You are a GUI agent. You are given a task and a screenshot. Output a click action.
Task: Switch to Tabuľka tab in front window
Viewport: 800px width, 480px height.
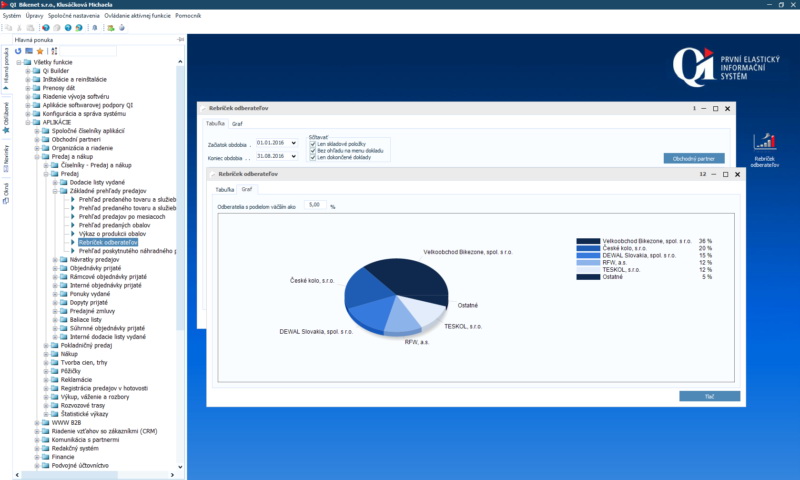(224, 189)
